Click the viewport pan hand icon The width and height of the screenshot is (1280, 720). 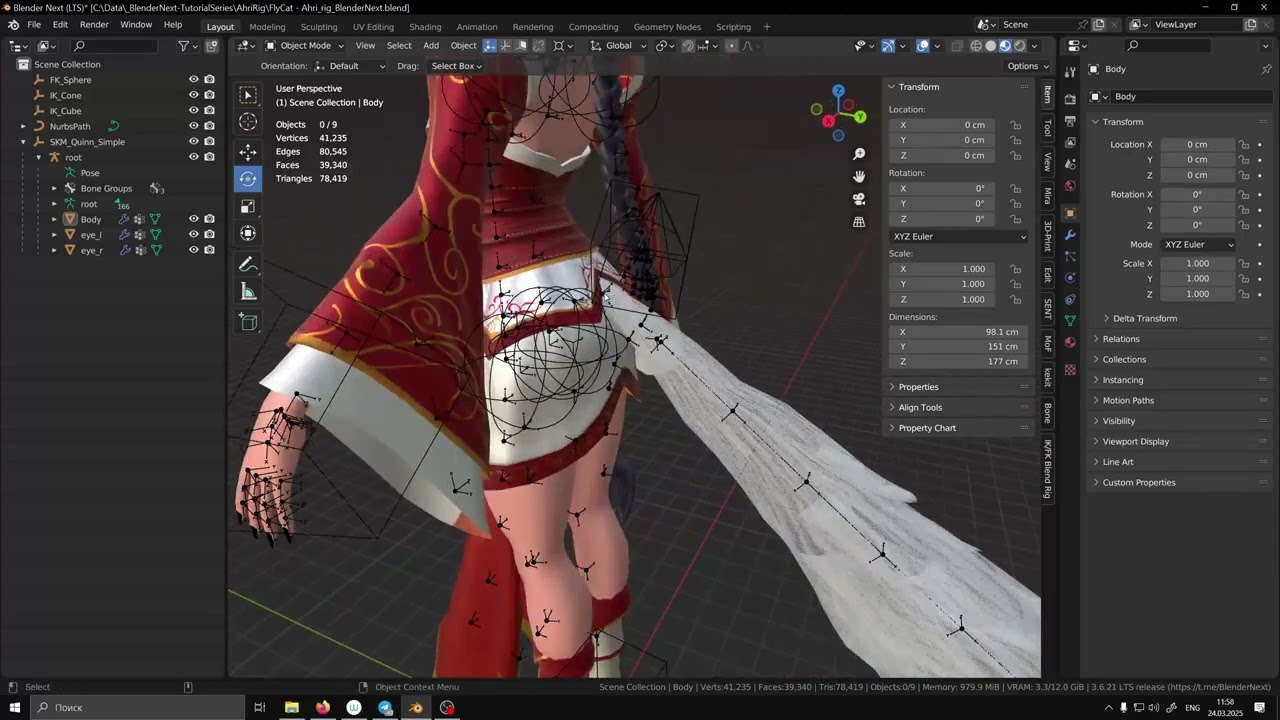coord(859,176)
